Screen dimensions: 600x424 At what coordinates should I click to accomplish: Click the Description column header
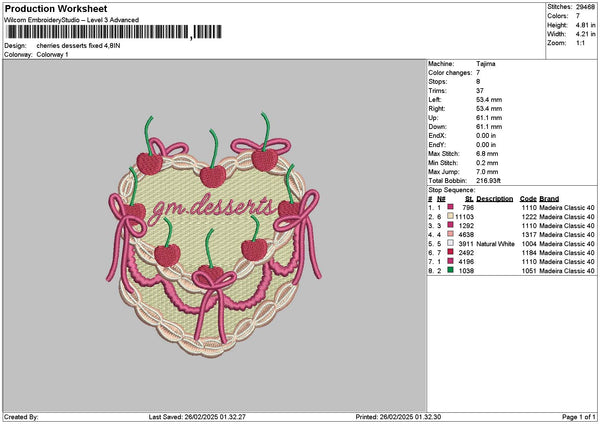tap(494, 198)
